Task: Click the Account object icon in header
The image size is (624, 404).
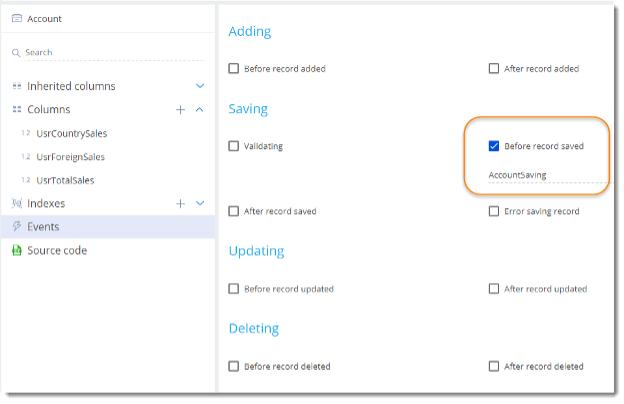Action: pos(17,19)
